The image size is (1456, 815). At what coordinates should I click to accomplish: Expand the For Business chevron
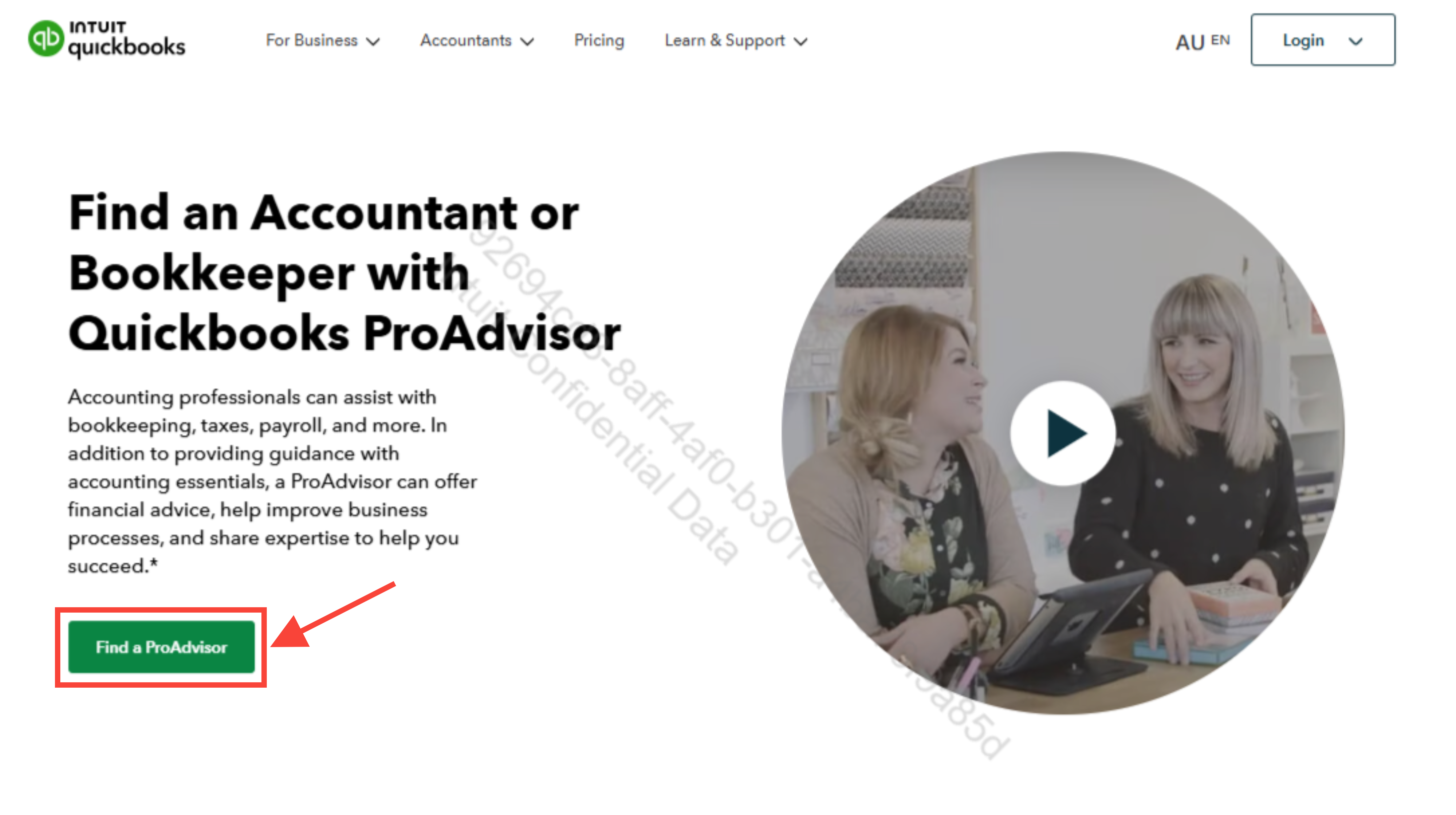(x=373, y=42)
